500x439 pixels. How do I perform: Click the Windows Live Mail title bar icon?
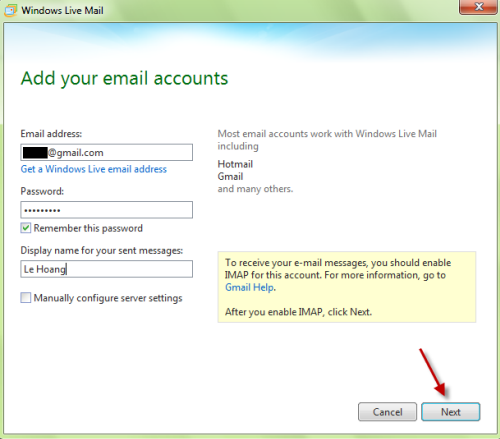coord(10,10)
